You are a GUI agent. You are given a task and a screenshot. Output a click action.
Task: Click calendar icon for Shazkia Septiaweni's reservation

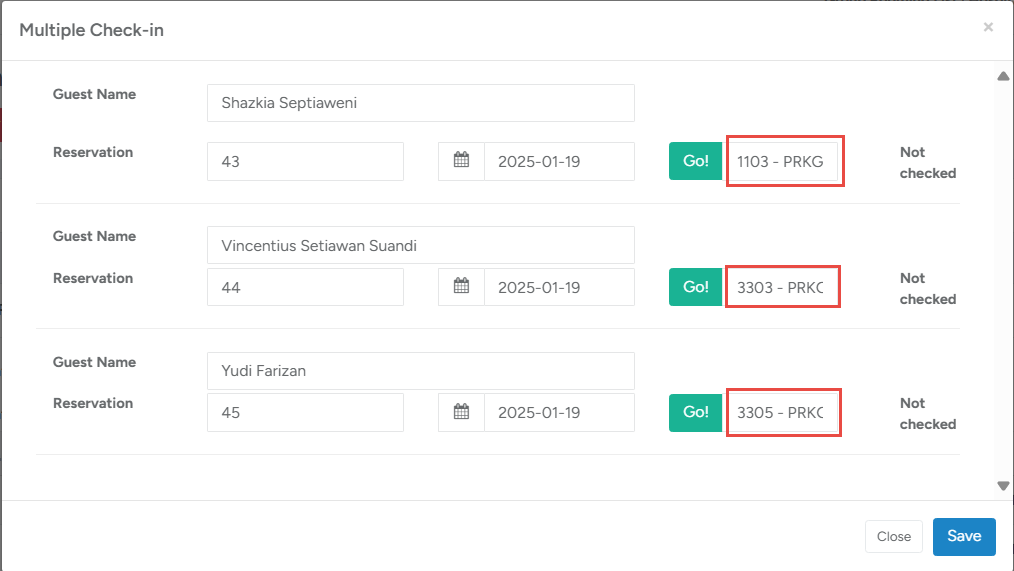pos(461,161)
